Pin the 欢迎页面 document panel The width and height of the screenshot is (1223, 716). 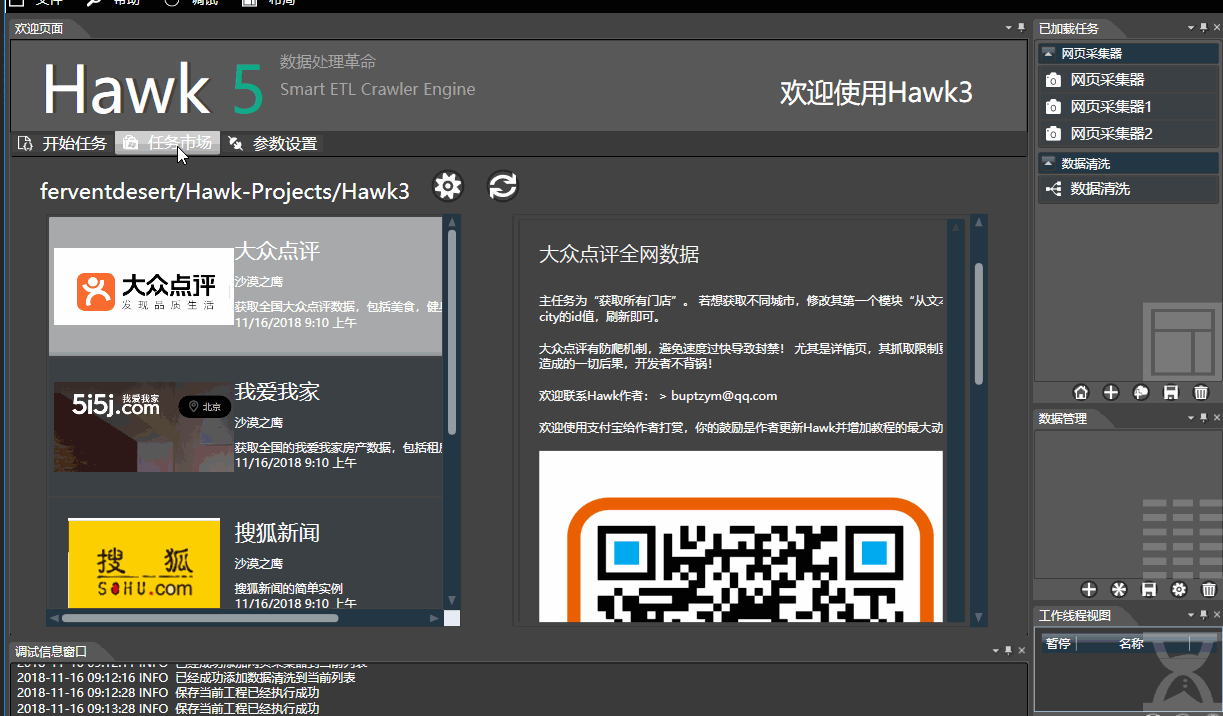pos(1021,28)
